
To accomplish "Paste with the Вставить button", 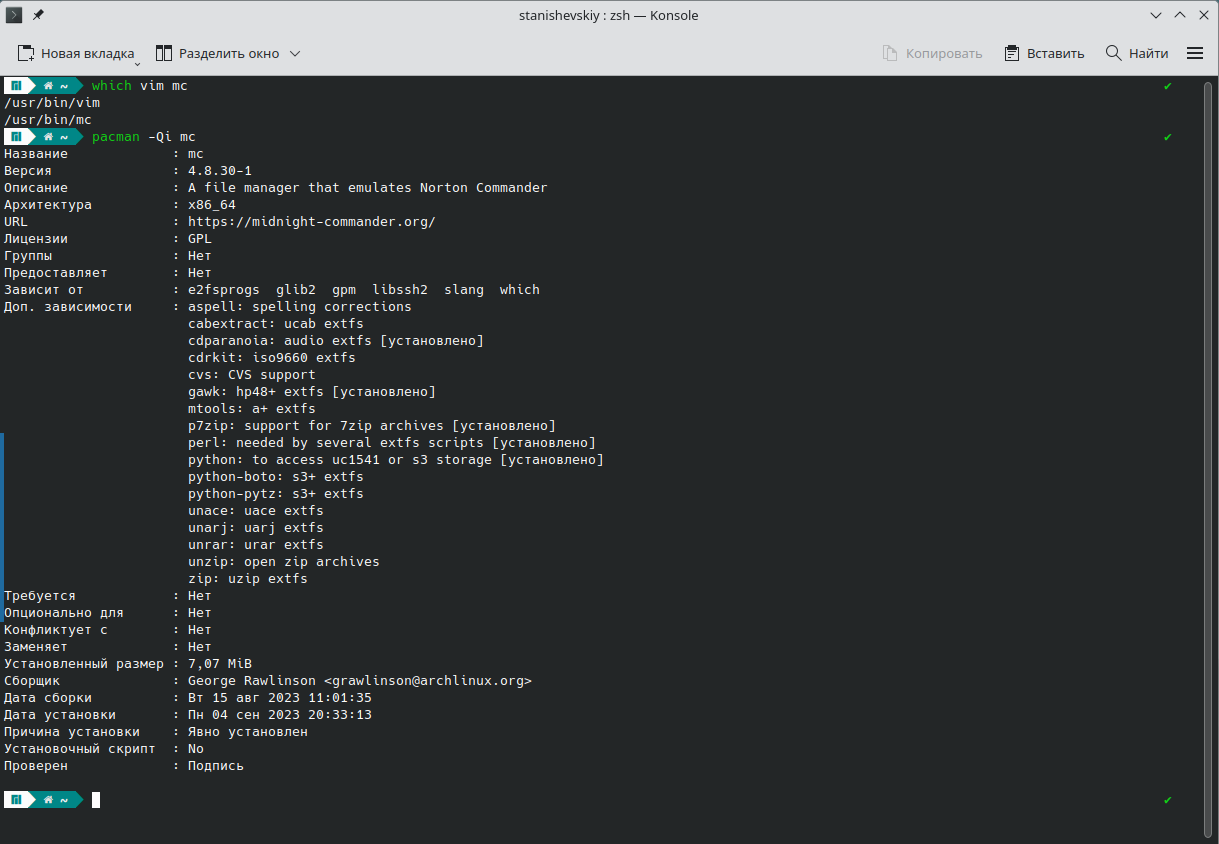I will 1044,53.
